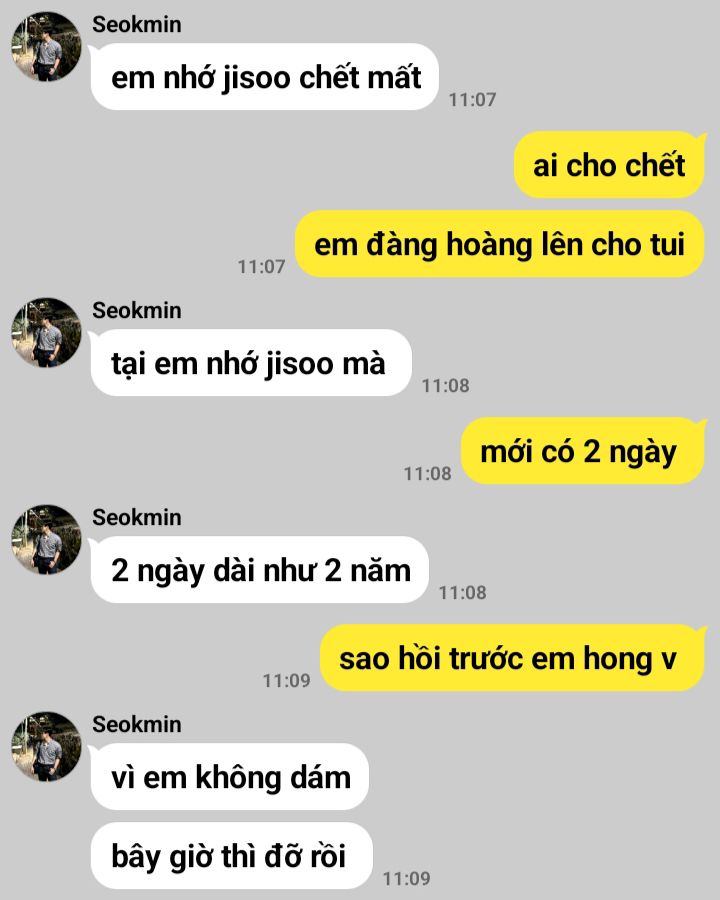
Task: Select the message 'em nhớ jisoo chết mất'
Action: pos(265,77)
